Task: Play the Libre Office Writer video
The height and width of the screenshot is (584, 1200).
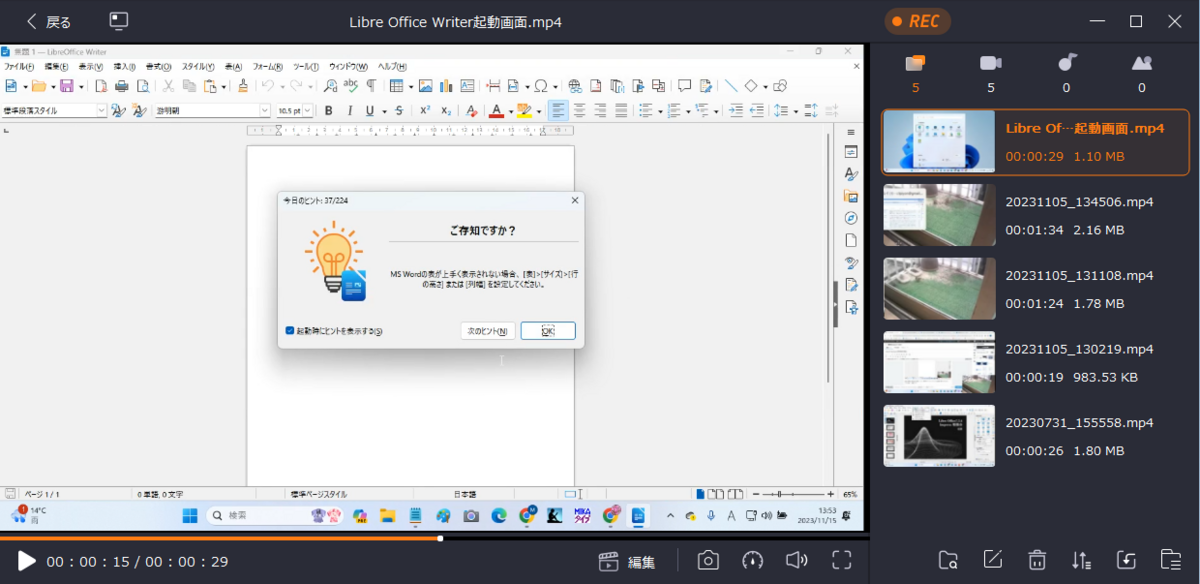Action: tap(27, 561)
